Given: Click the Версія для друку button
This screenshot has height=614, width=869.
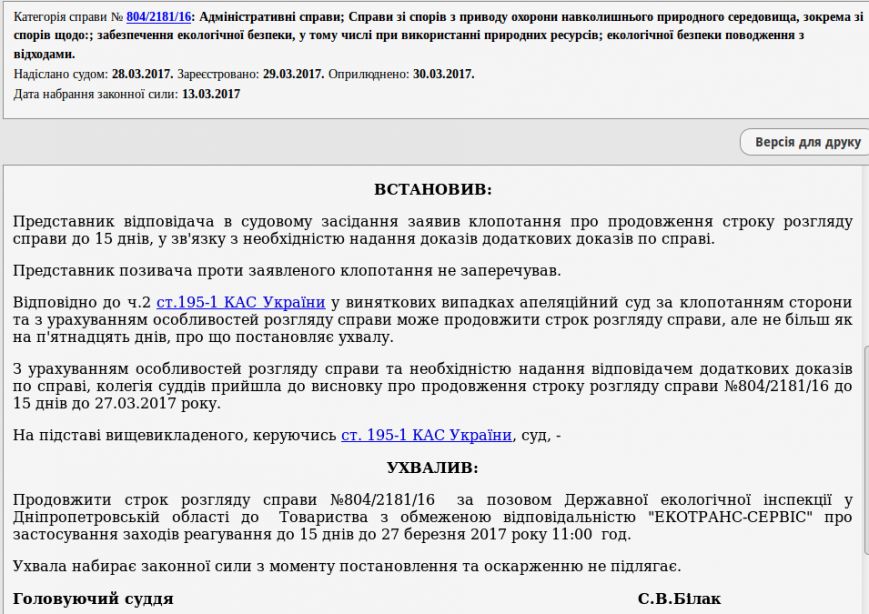Looking at the screenshot, I should [x=807, y=142].
